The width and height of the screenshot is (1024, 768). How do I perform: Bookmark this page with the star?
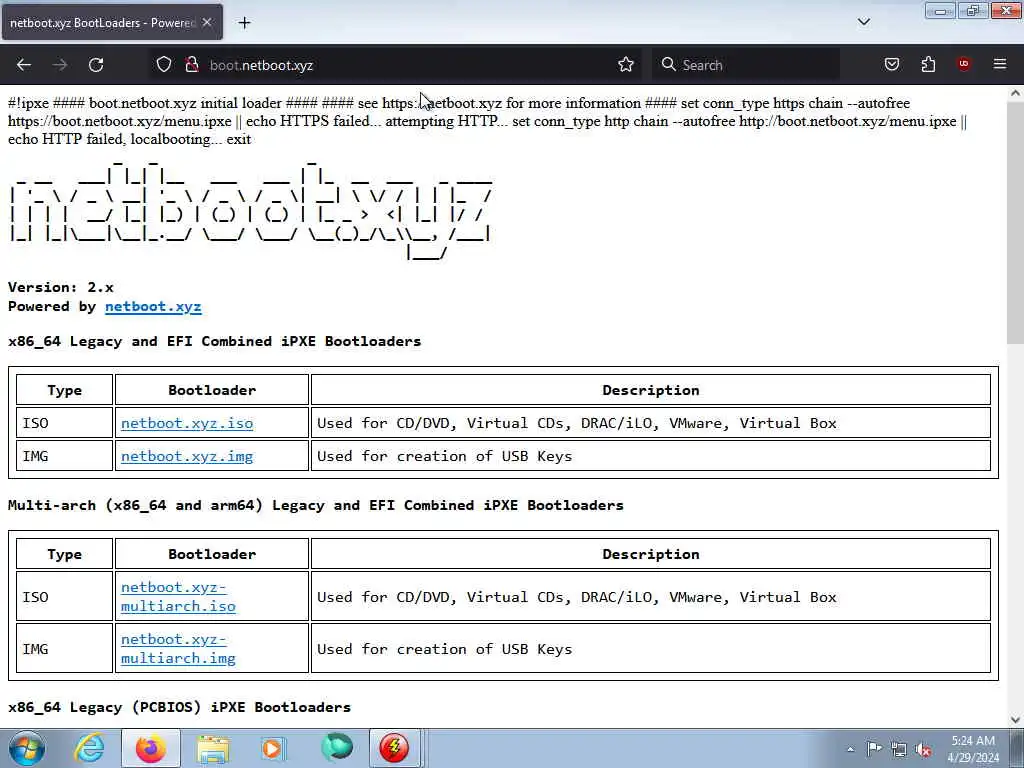click(626, 65)
